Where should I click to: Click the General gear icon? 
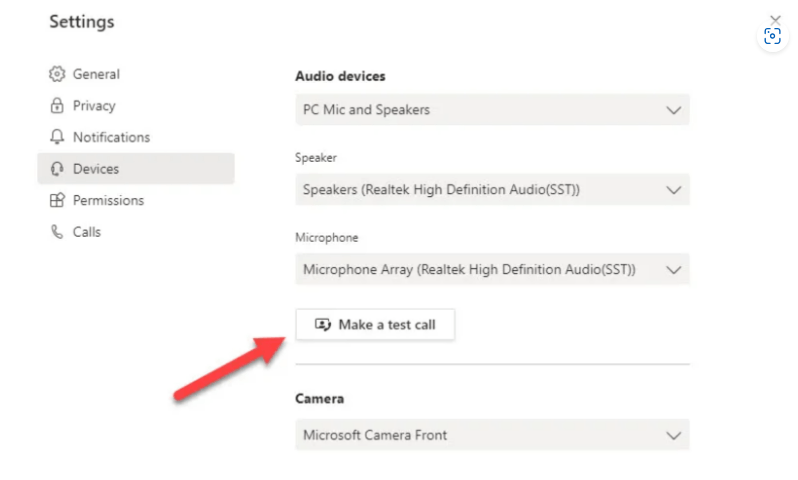coord(57,74)
